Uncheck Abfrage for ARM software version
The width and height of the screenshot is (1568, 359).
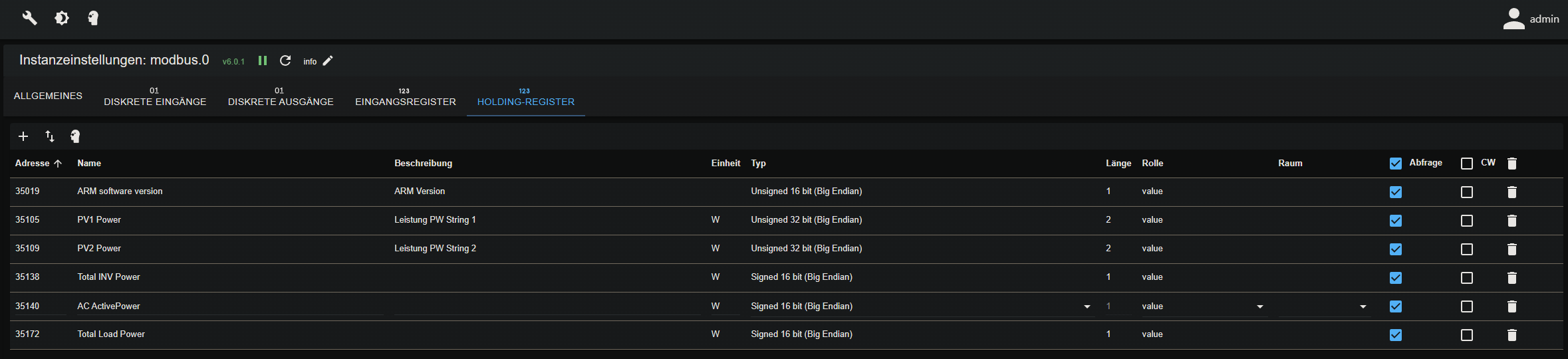coord(1396,192)
